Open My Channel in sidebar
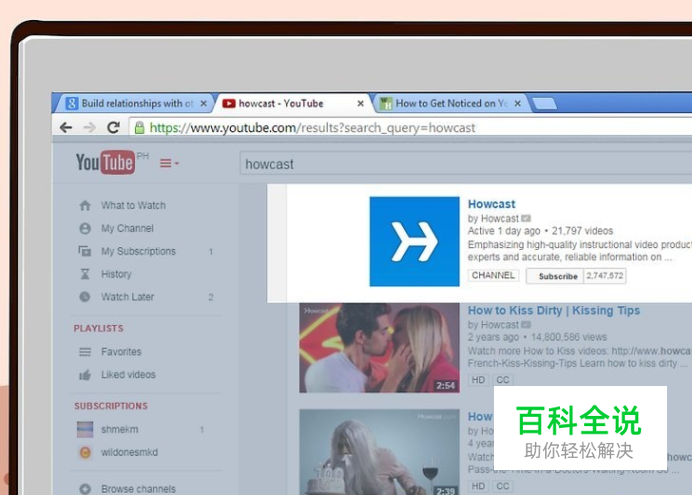The image size is (692, 495). tap(128, 229)
